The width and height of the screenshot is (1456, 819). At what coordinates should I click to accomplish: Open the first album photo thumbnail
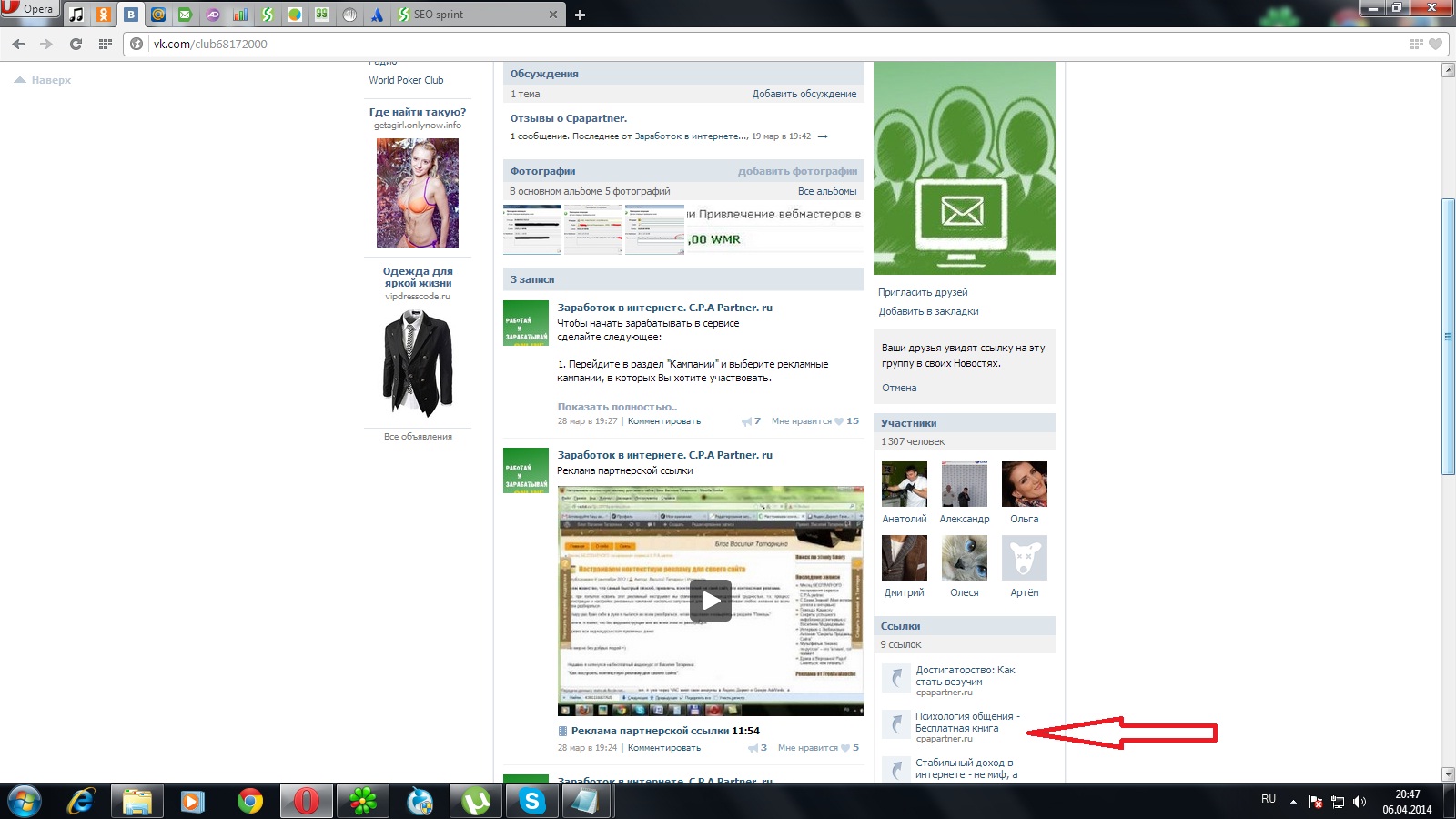click(532, 229)
